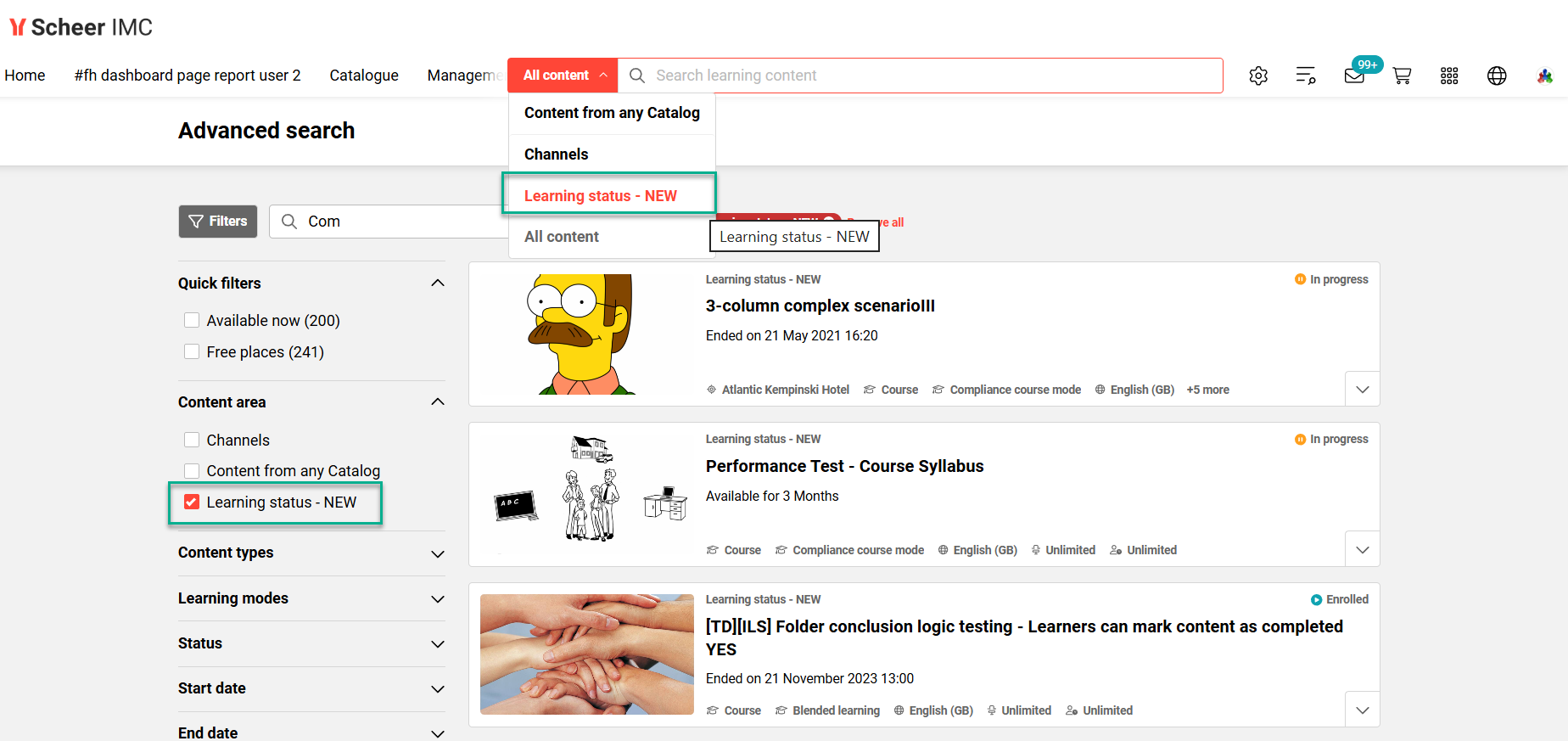Uncheck Learning status - NEW checkbox
1568x741 pixels.
click(192, 502)
